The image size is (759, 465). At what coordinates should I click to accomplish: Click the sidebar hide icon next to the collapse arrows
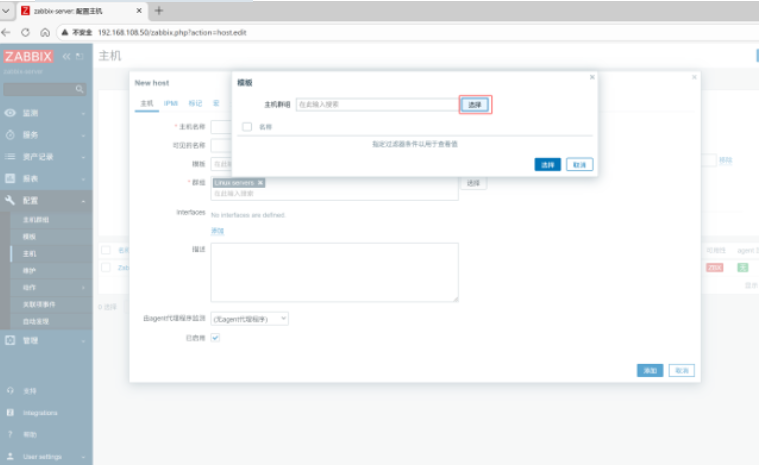coord(79,57)
